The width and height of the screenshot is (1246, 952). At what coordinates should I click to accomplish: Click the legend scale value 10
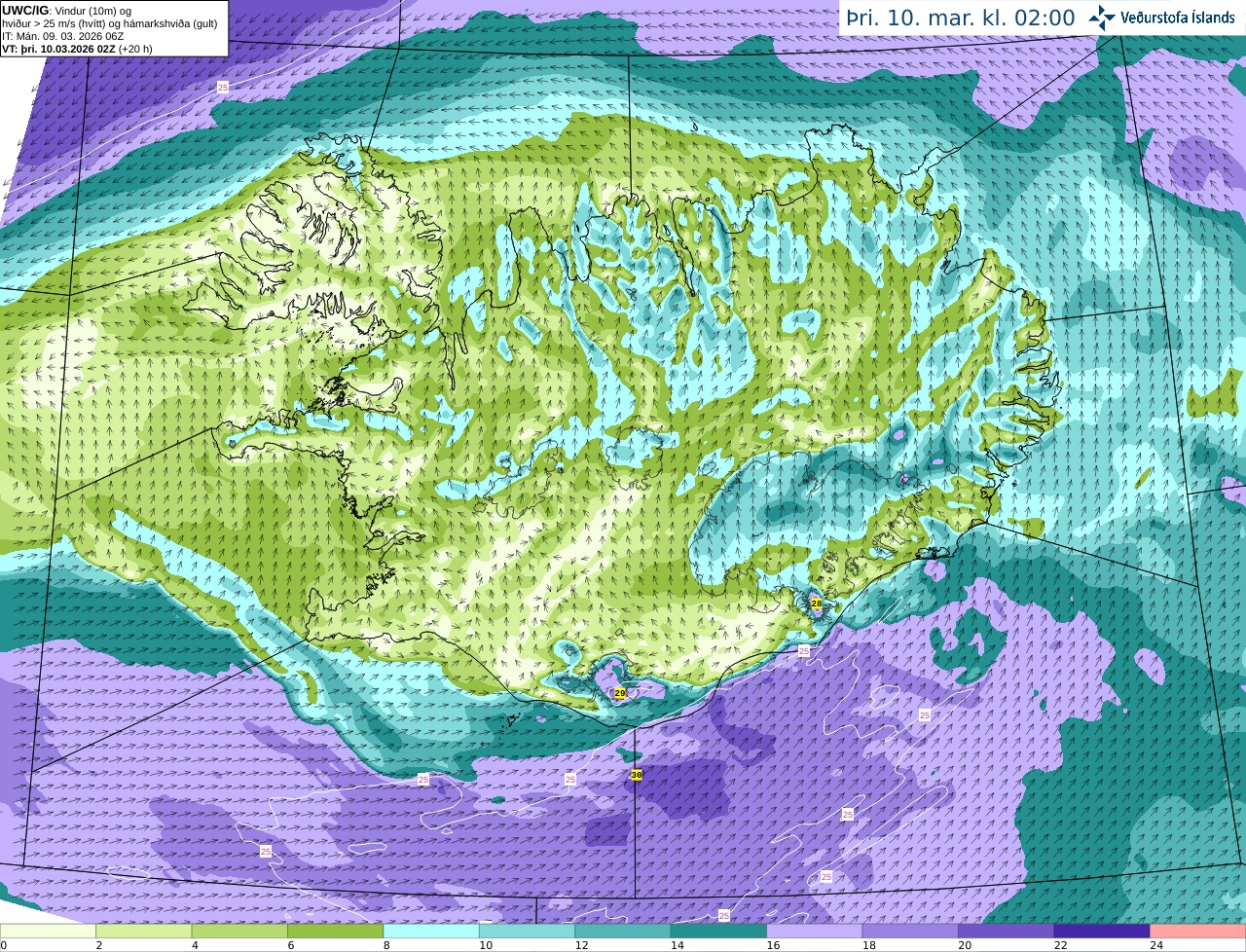click(485, 945)
